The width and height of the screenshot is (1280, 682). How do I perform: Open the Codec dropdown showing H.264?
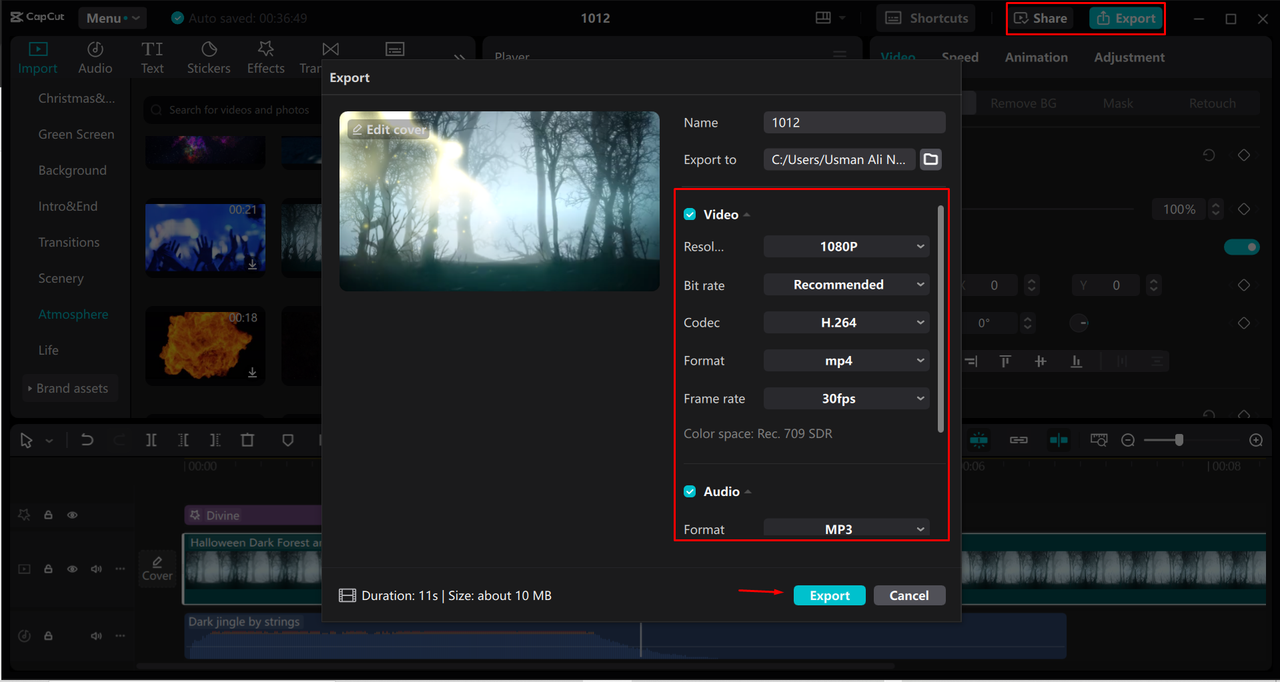(846, 323)
